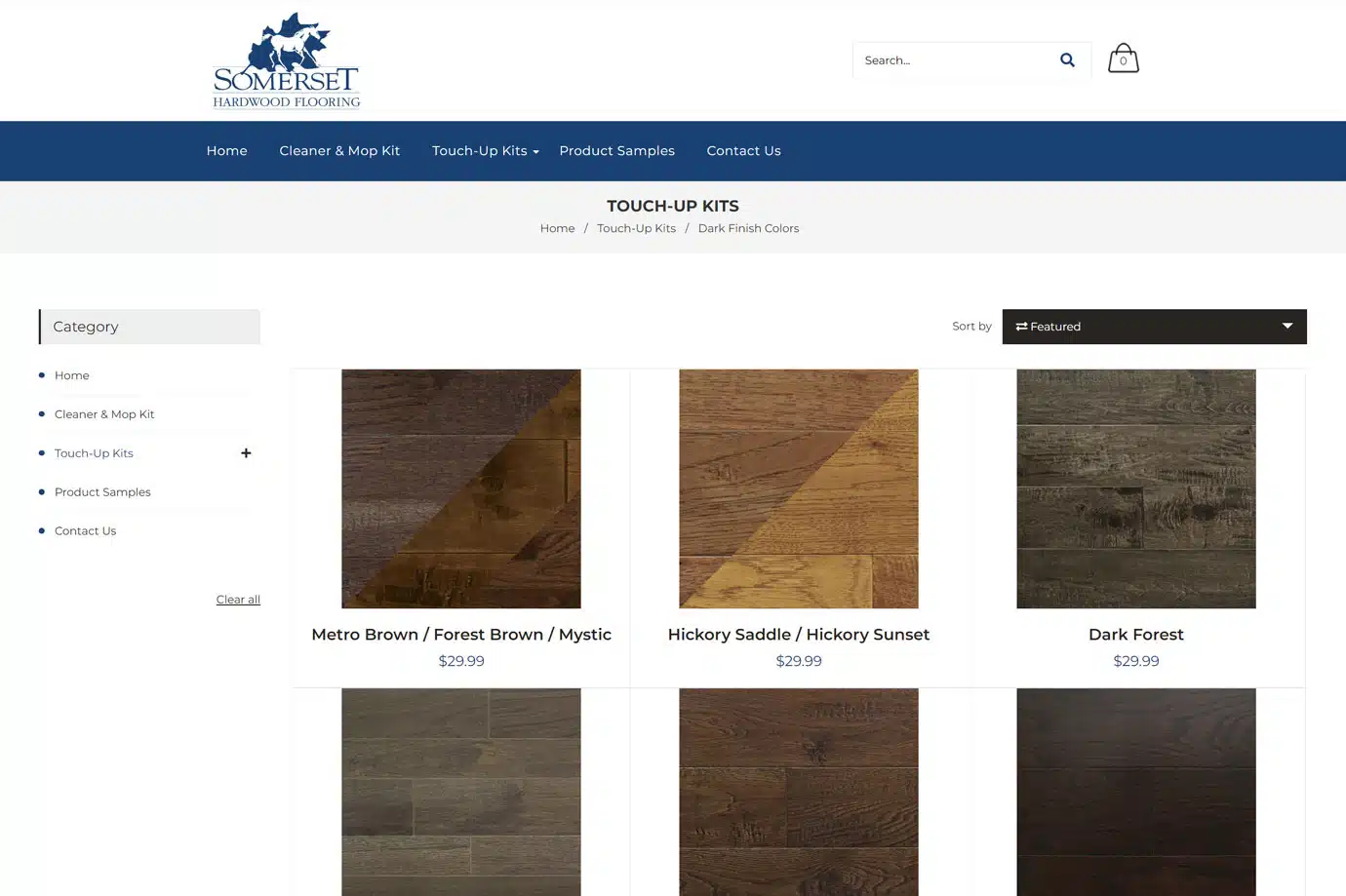Select Home in the navigation bar
The height and width of the screenshot is (896, 1346).
(x=226, y=150)
